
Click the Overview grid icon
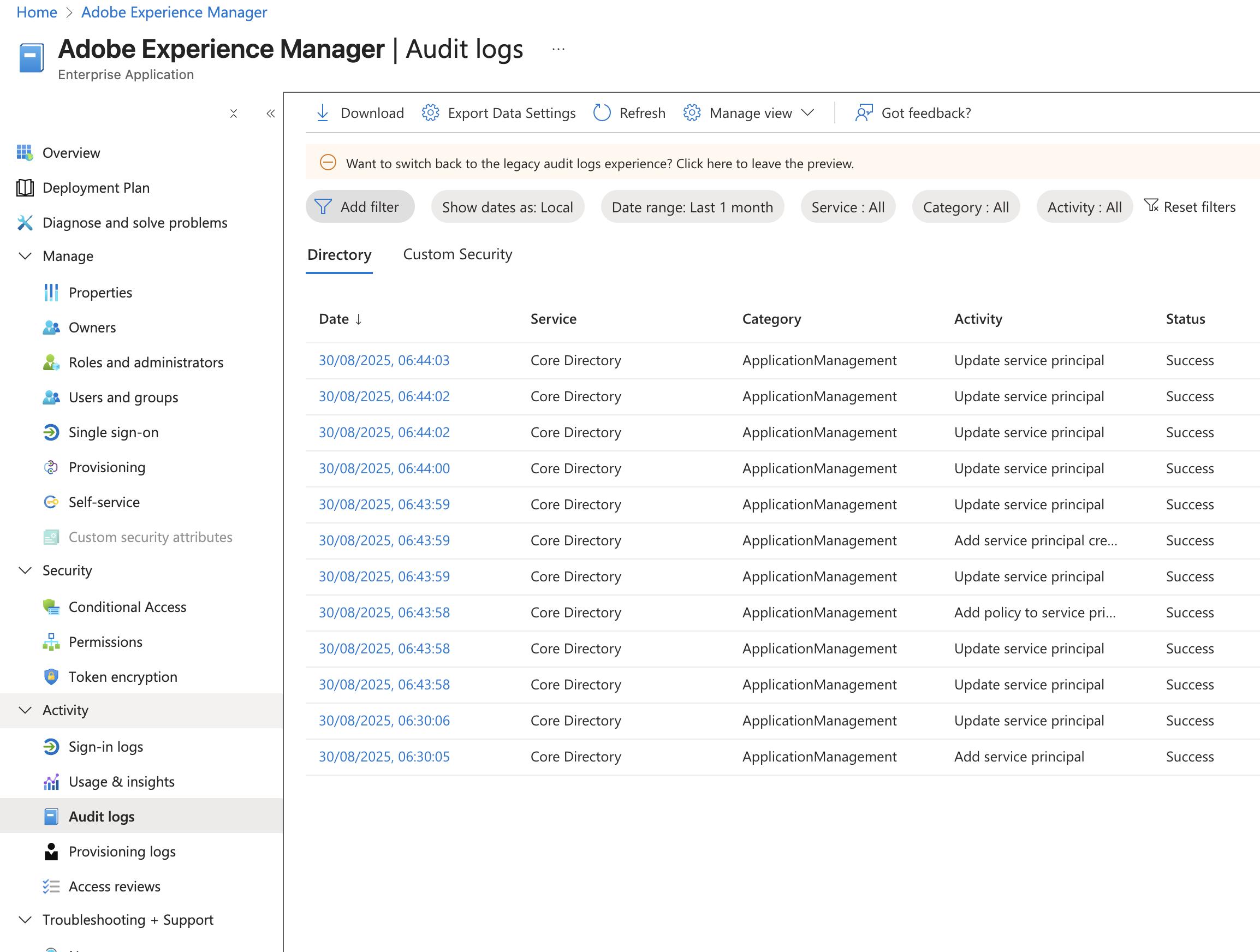(x=25, y=153)
